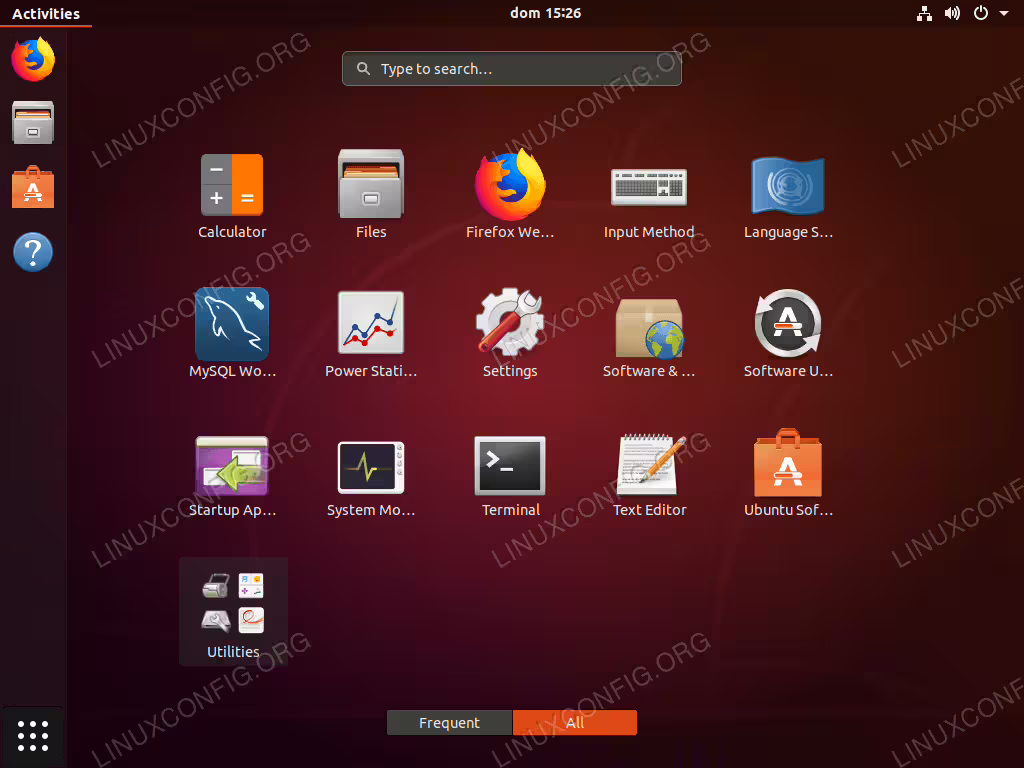Open the Utilities app folder
This screenshot has height=768, width=1024.
pyautogui.click(x=233, y=611)
